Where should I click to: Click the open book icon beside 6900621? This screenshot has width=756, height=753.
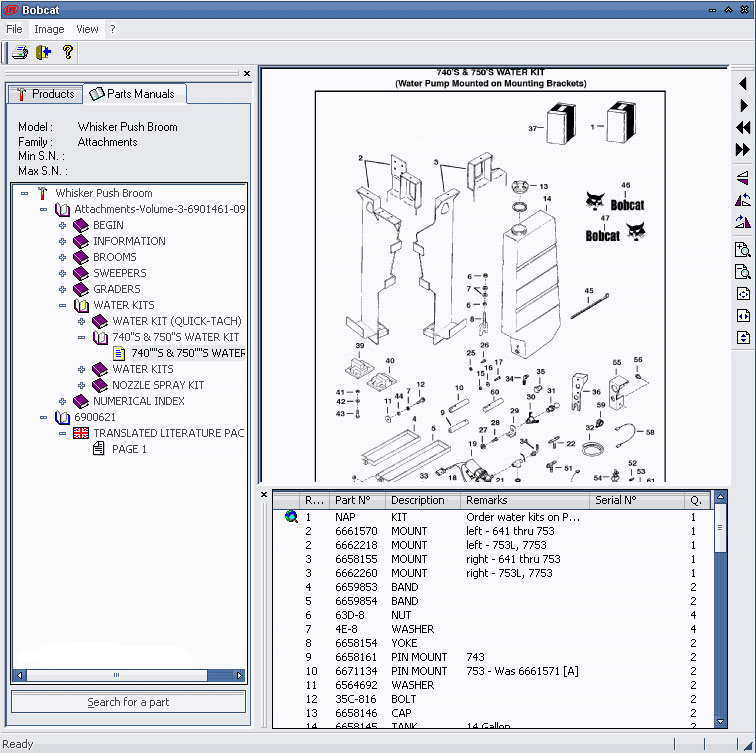point(62,417)
